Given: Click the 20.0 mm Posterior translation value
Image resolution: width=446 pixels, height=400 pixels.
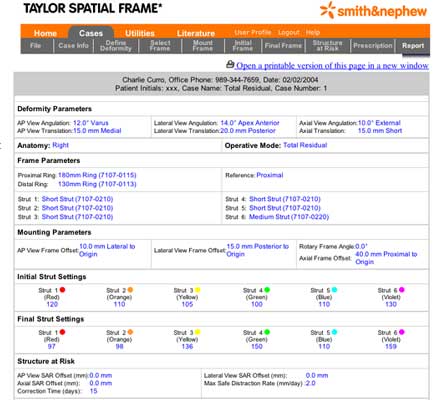Looking at the screenshot, I should click(248, 131).
